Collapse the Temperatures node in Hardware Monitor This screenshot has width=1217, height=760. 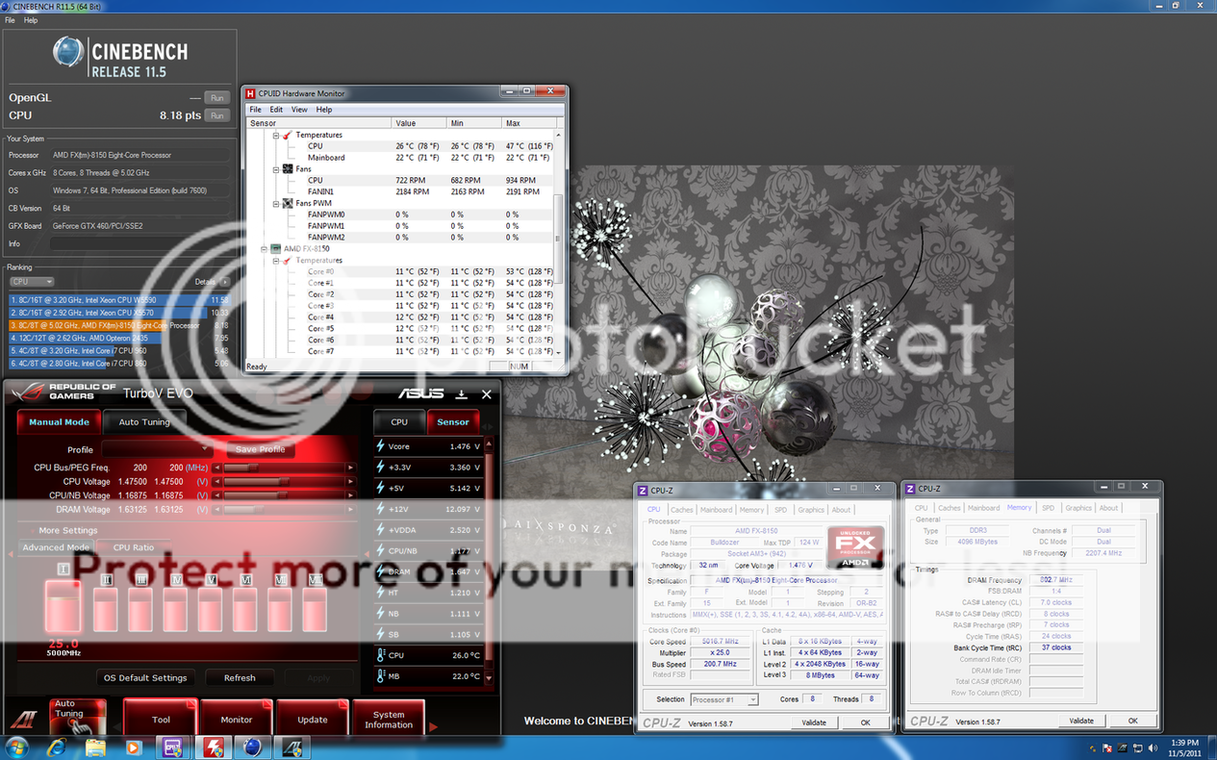[276, 135]
